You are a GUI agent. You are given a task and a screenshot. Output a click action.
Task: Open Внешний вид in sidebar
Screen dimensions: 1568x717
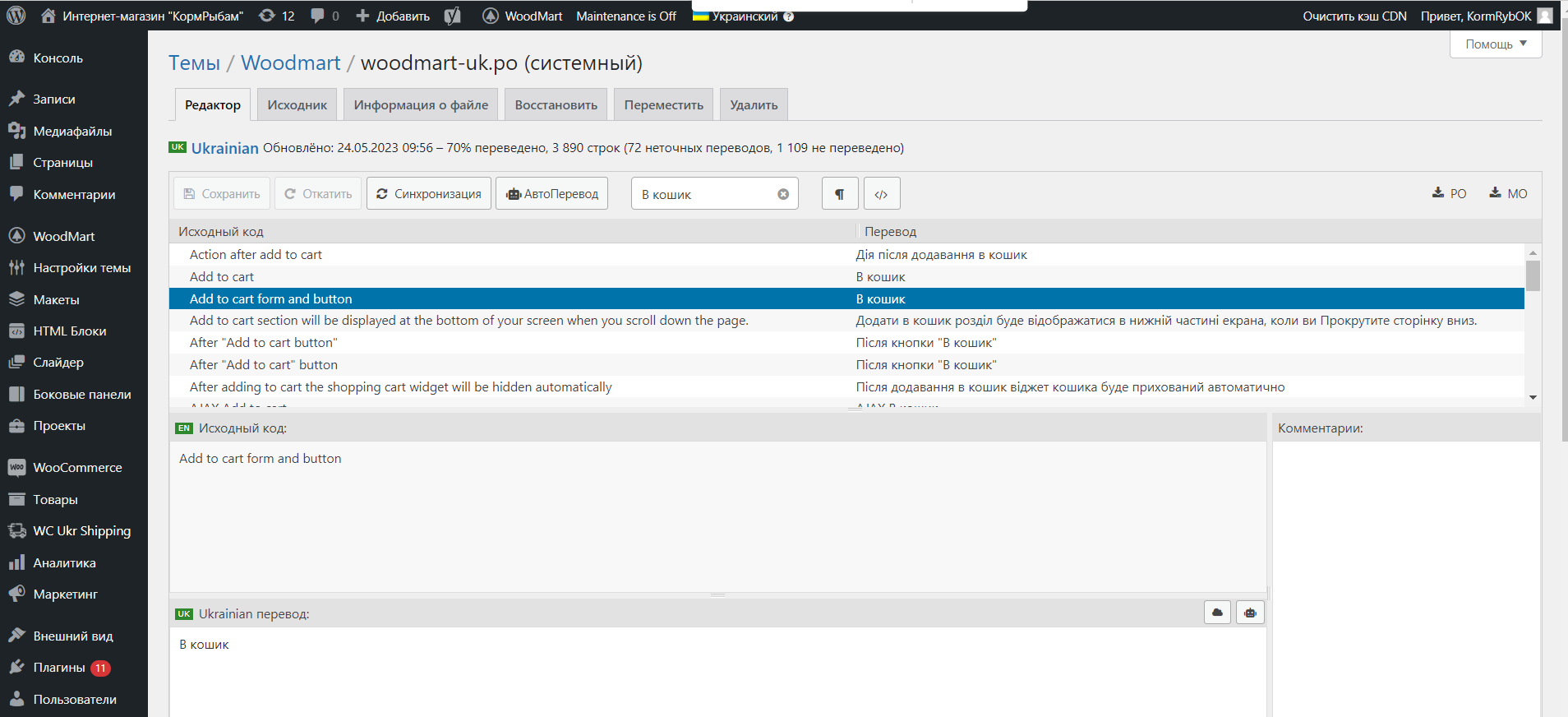click(74, 636)
